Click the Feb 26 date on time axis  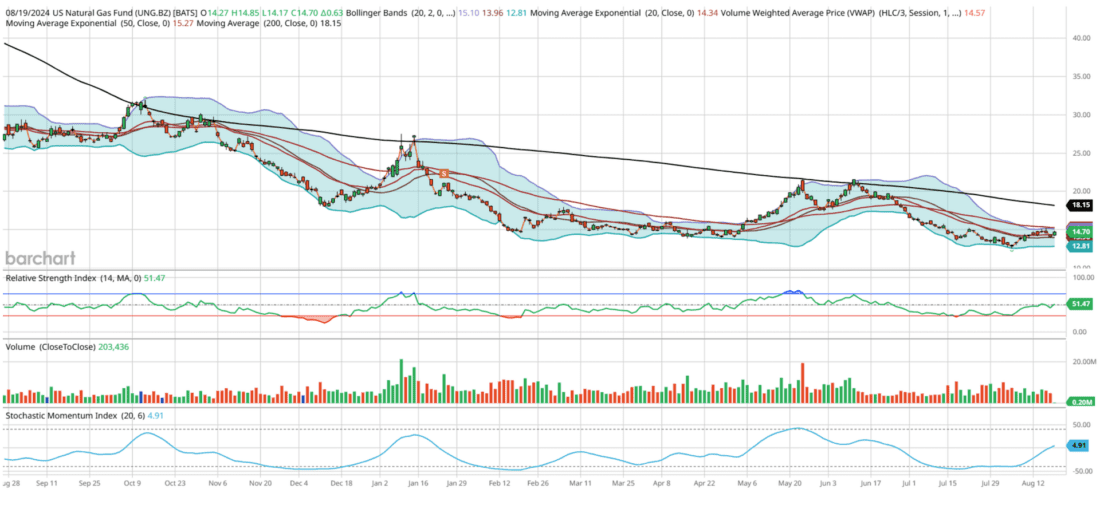click(537, 483)
